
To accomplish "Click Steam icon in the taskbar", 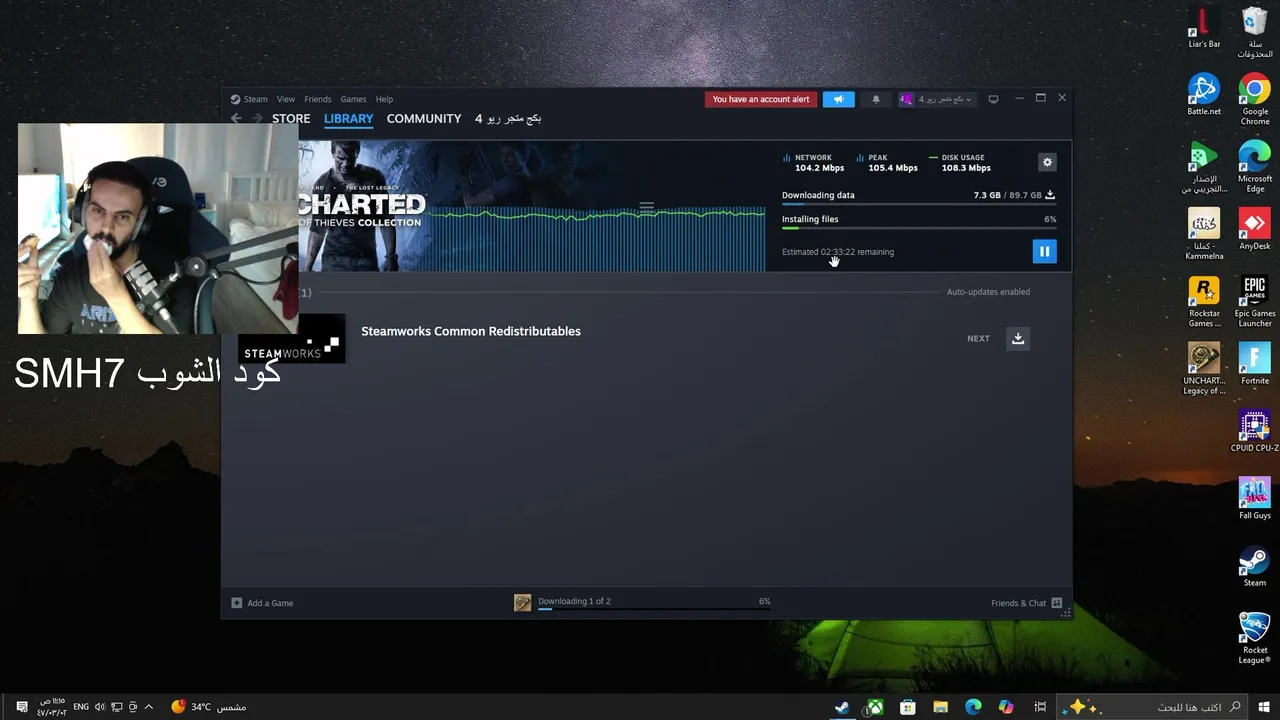I will point(842,707).
